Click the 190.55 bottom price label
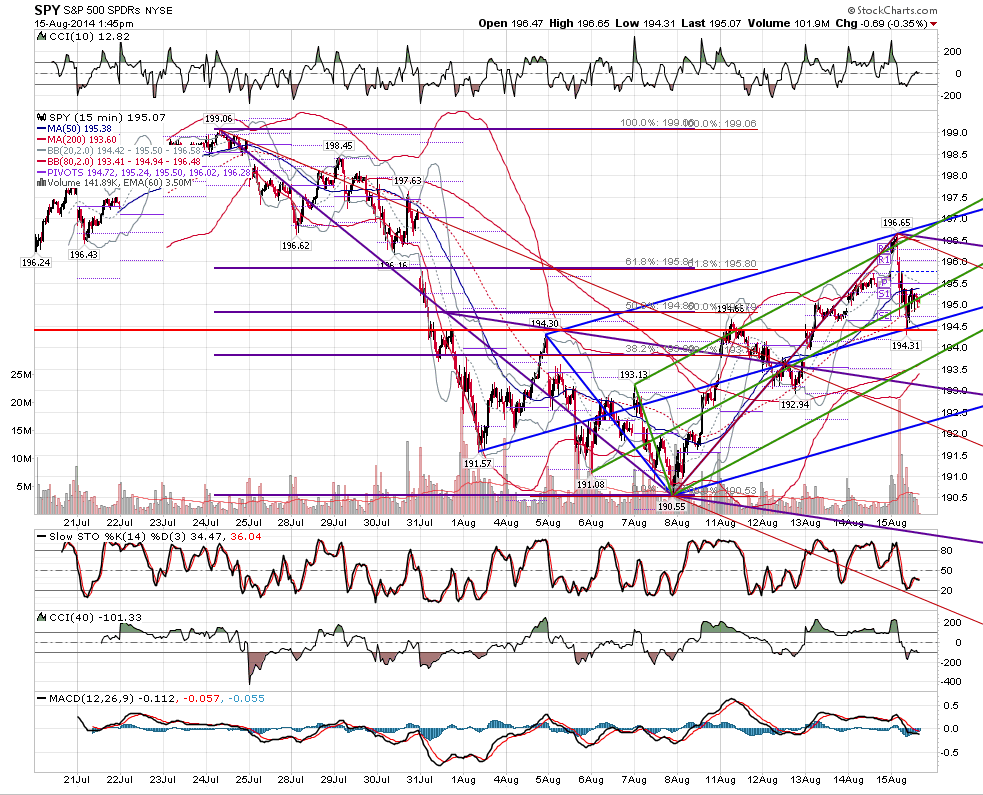Screen dimensions: 983x795 tap(671, 506)
